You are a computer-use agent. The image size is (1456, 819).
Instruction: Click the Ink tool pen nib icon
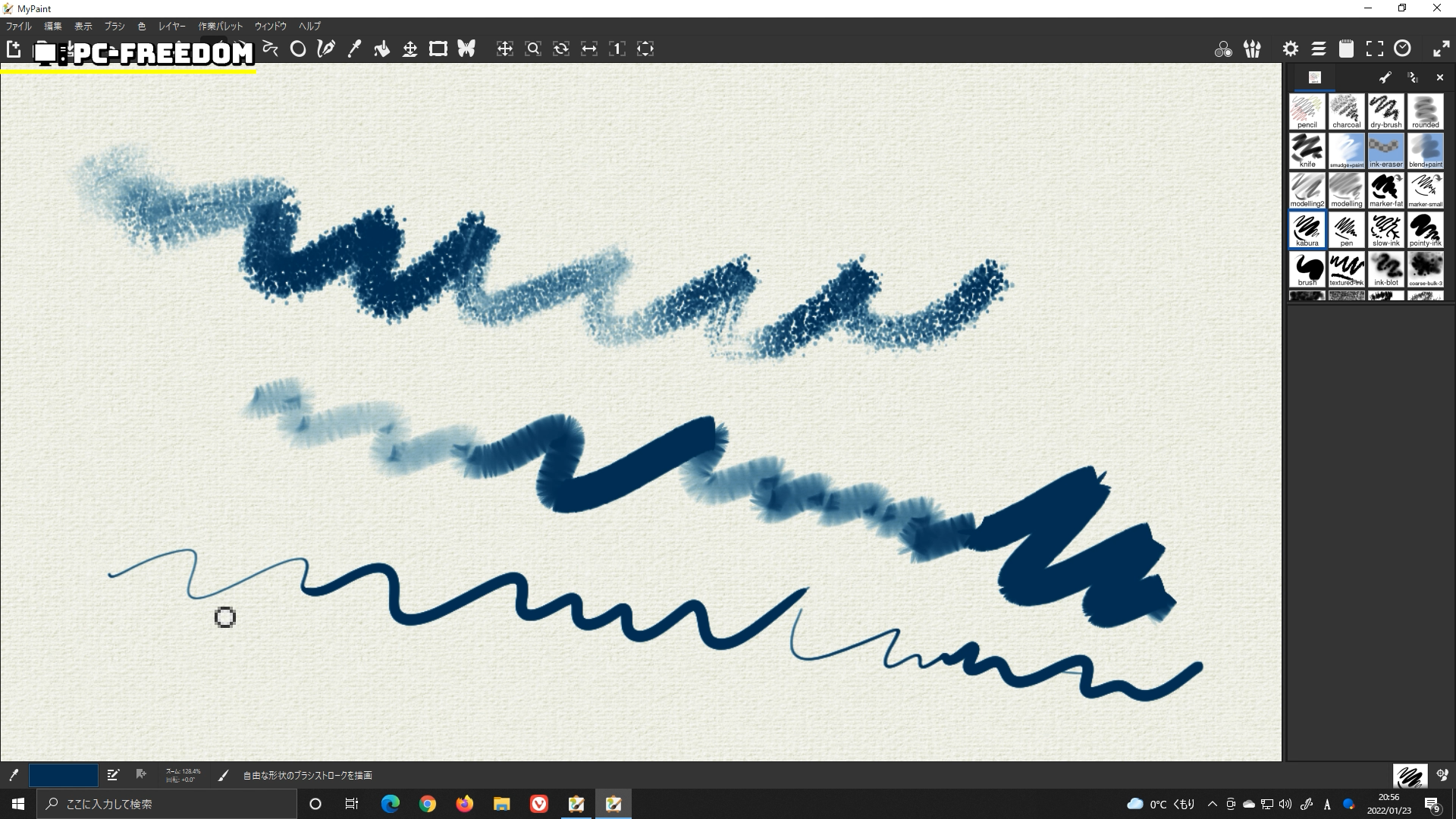(326, 49)
